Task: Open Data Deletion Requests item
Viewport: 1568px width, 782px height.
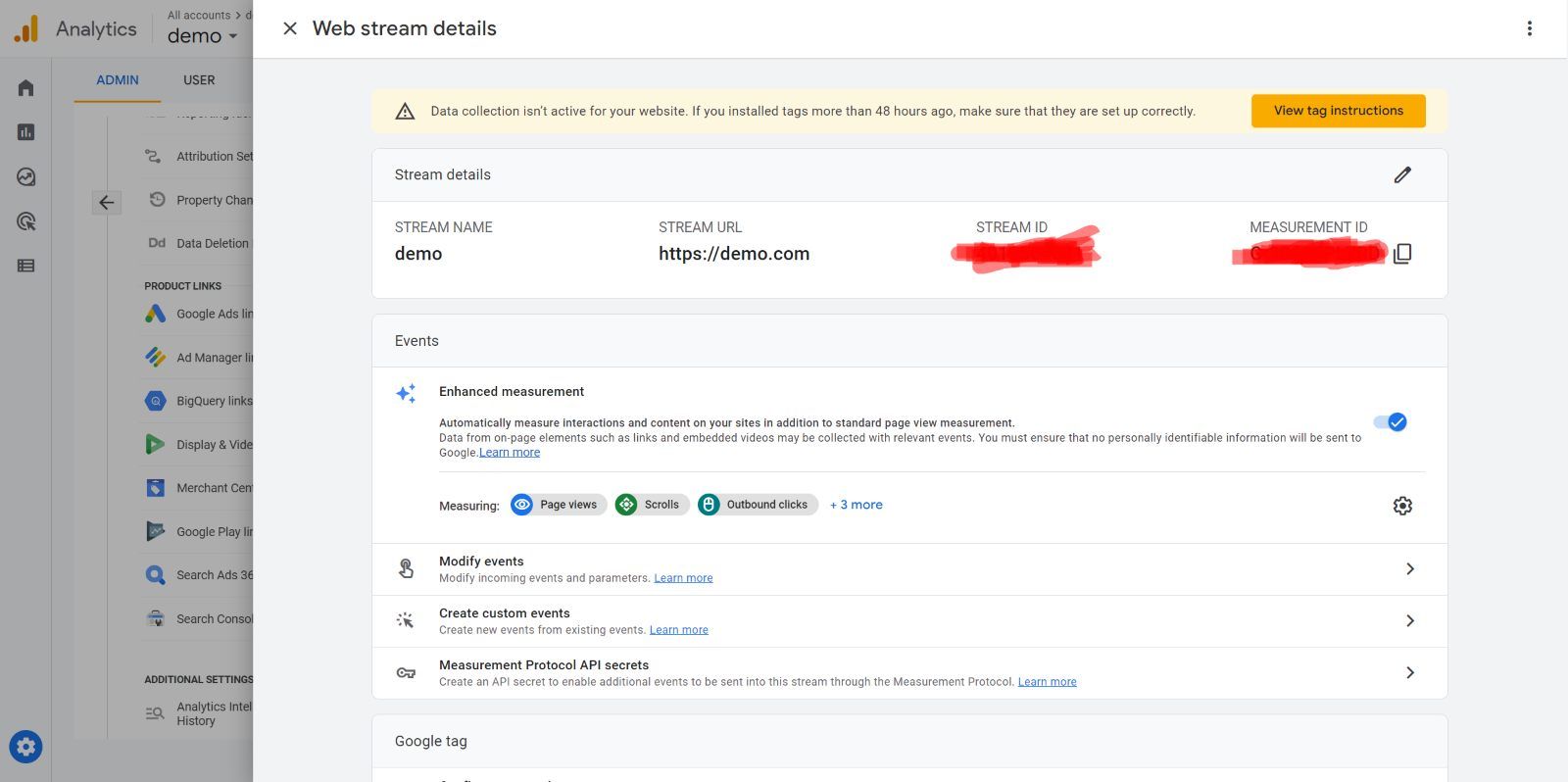Action: [197, 243]
